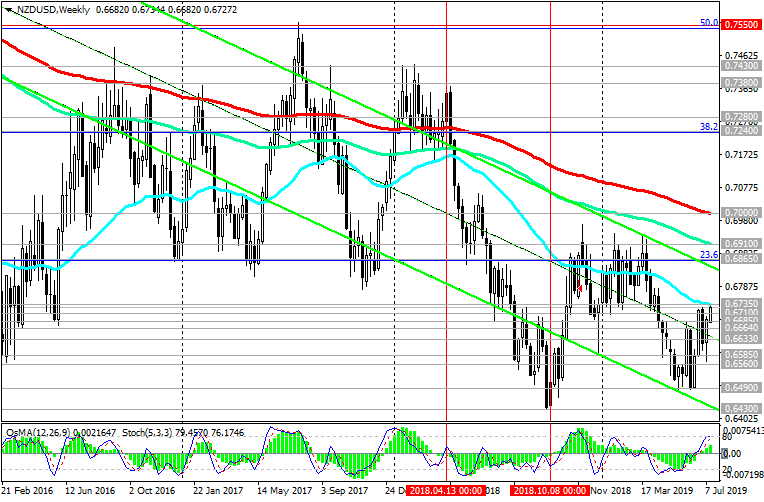Click the 0.70000 price level label
The width and height of the screenshot is (764, 502).
tap(742, 212)
